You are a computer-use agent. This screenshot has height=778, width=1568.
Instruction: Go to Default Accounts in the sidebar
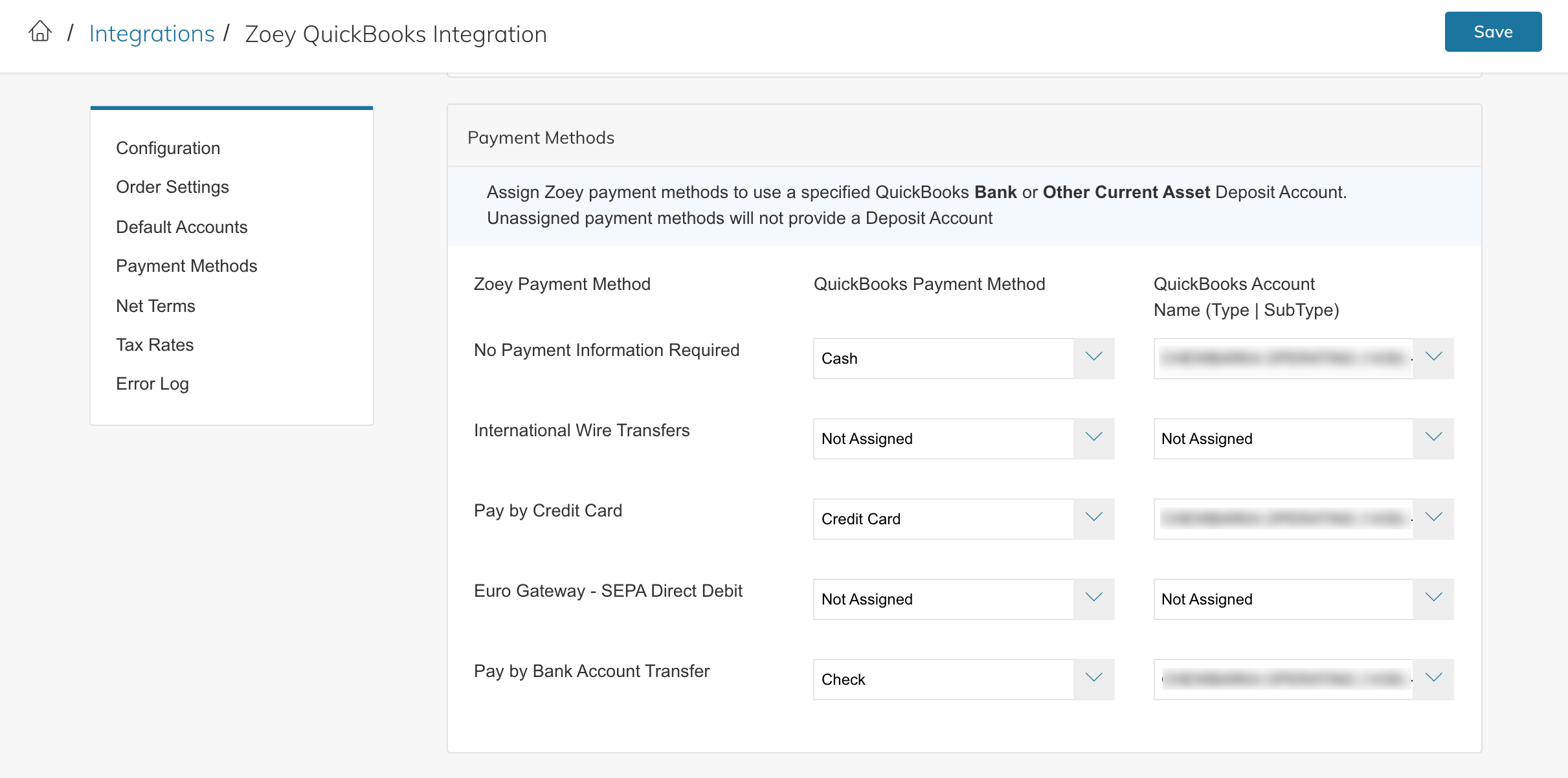click(181, 227)
